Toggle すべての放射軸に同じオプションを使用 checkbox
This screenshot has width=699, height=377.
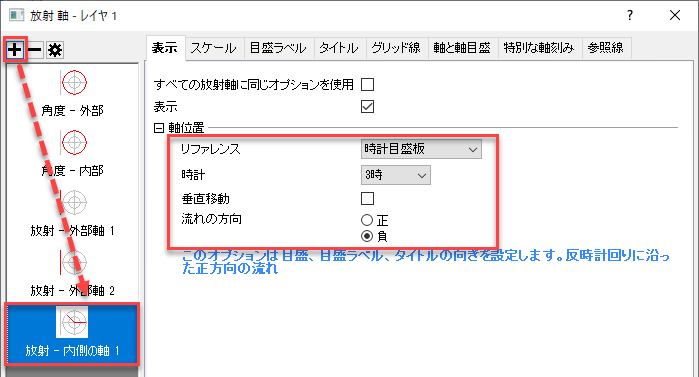point(367,84)
